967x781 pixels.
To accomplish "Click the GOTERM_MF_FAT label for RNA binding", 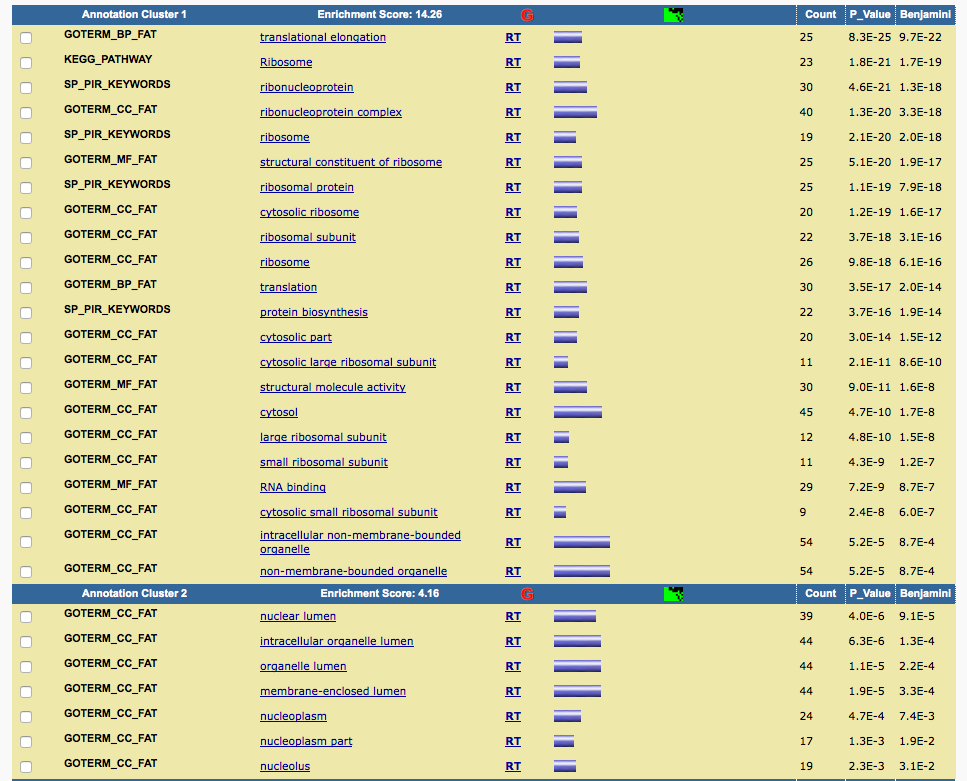I will (110, 484).
